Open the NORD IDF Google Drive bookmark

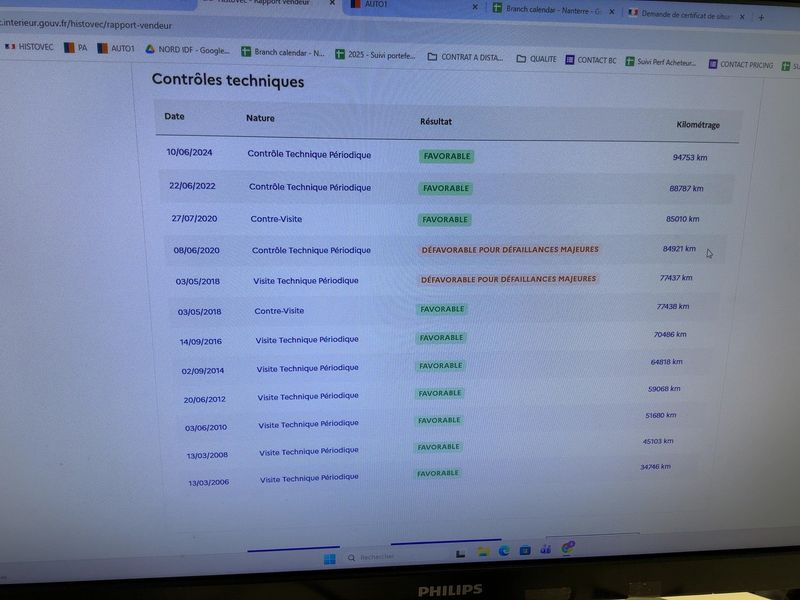pyautogui.click(x=187, y=49)
